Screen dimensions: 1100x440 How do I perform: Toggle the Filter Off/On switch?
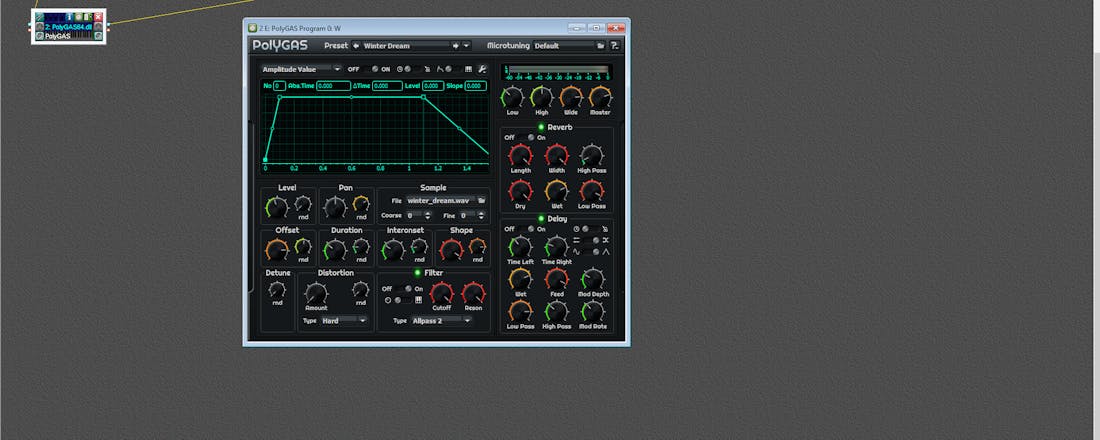[x=403, y=289]
